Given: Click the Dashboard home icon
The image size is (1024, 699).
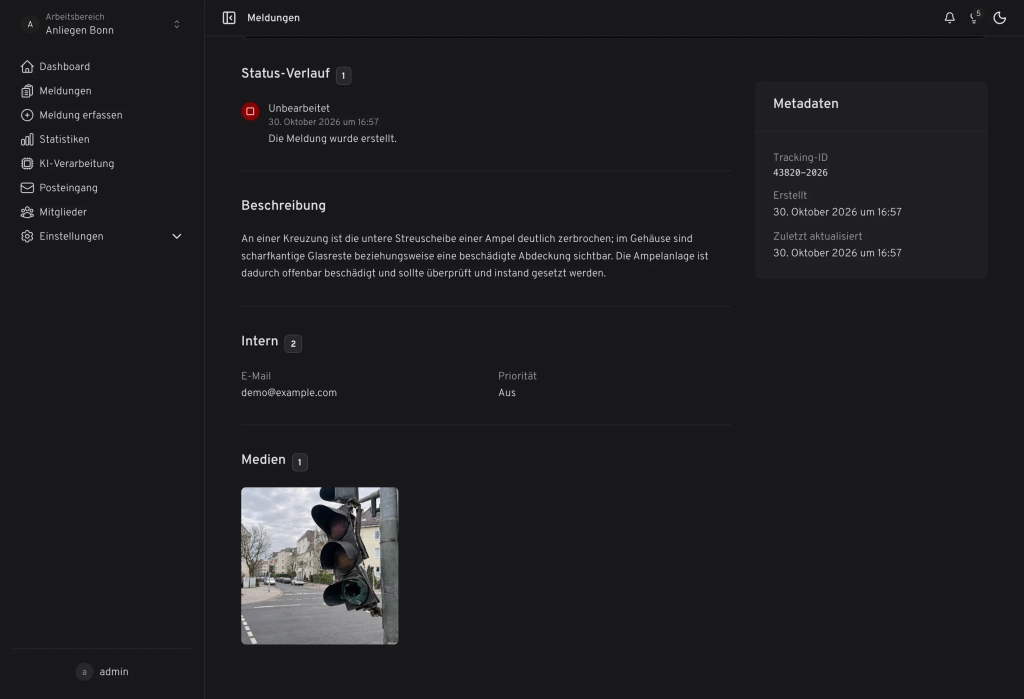Looking at the screenshot, I should coord(27,67).
